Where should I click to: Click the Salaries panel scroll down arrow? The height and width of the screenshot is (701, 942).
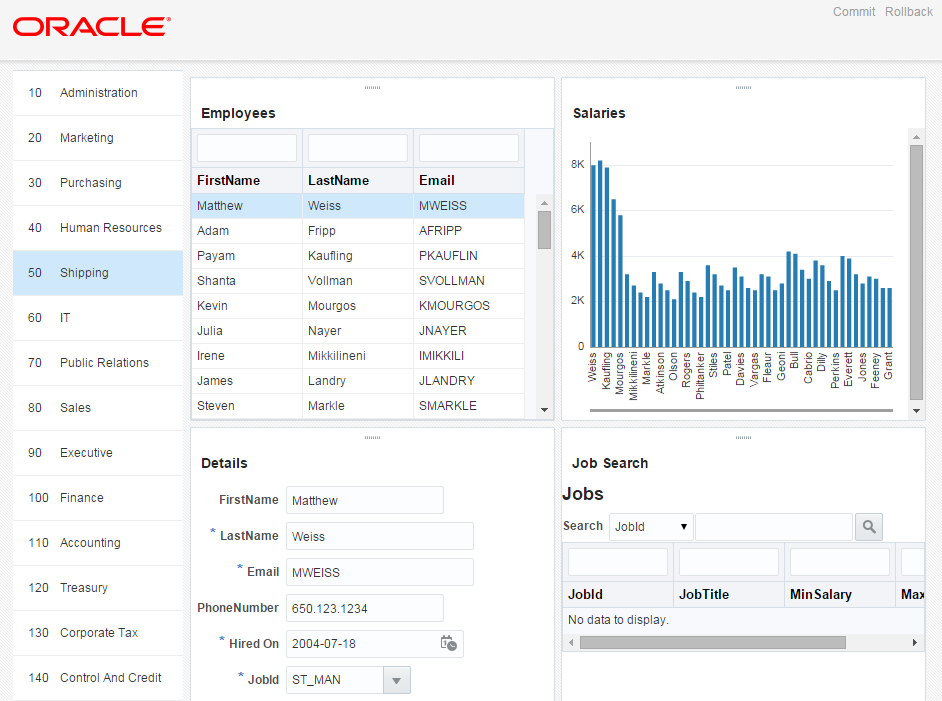coord(916,411)
